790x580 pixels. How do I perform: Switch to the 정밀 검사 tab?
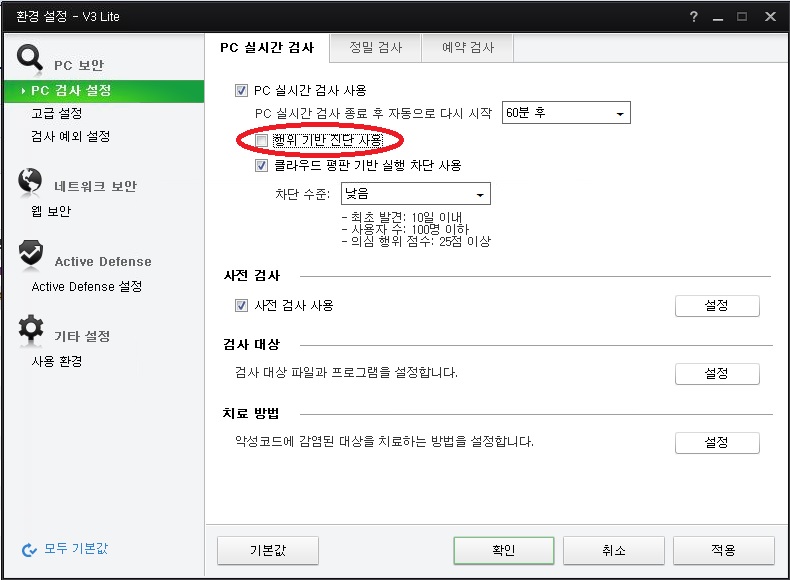(x=375, y=47)
